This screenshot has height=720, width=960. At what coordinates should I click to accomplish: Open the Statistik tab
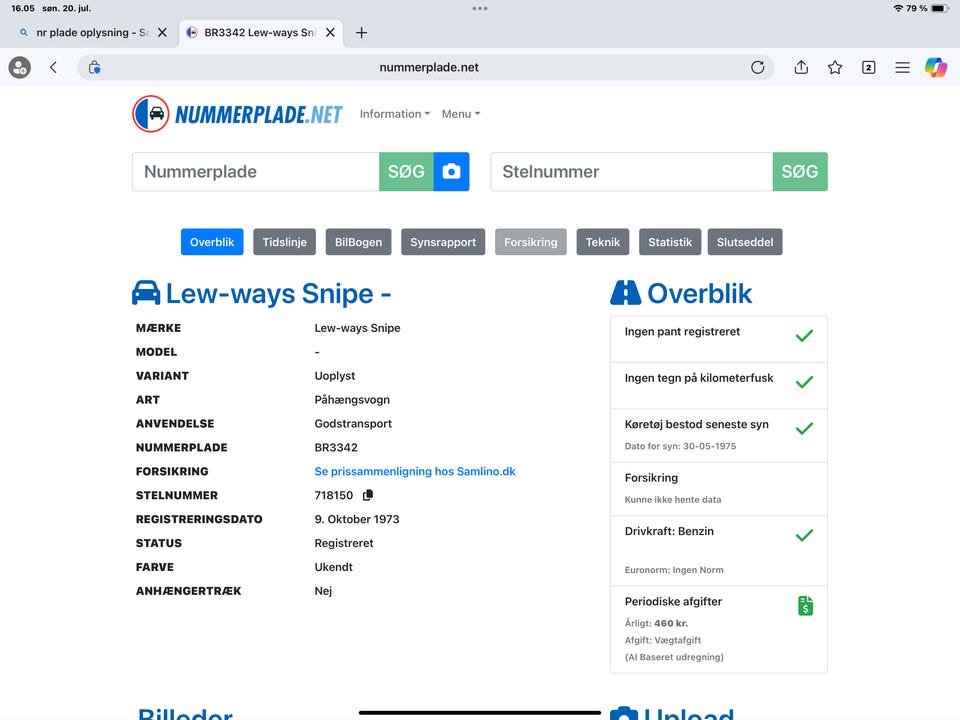coord(670,242)
